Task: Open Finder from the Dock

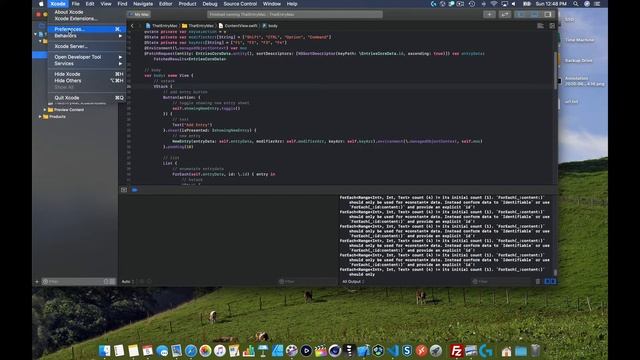Action: [x=104, y=351]
